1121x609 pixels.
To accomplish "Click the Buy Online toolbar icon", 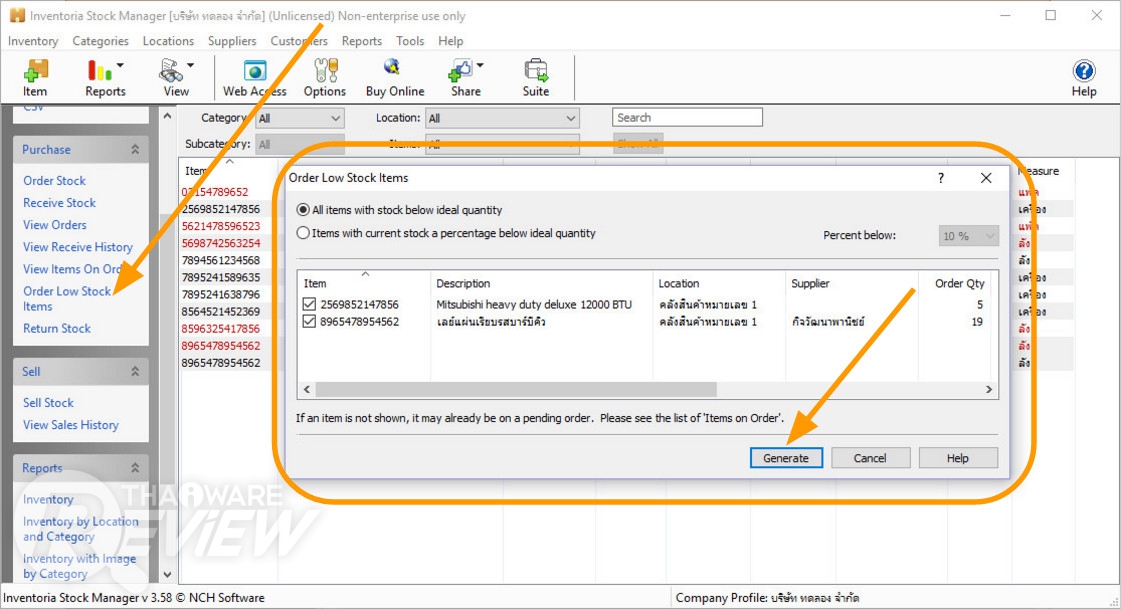I will pyautogui.click(x=395, y=77).
